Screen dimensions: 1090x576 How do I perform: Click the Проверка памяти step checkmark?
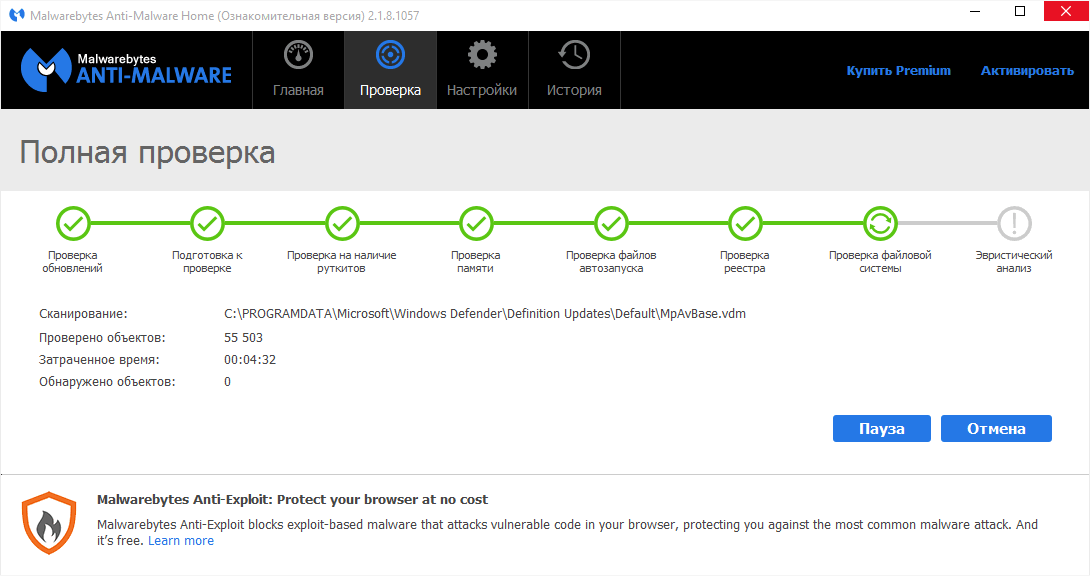[476, 224]
